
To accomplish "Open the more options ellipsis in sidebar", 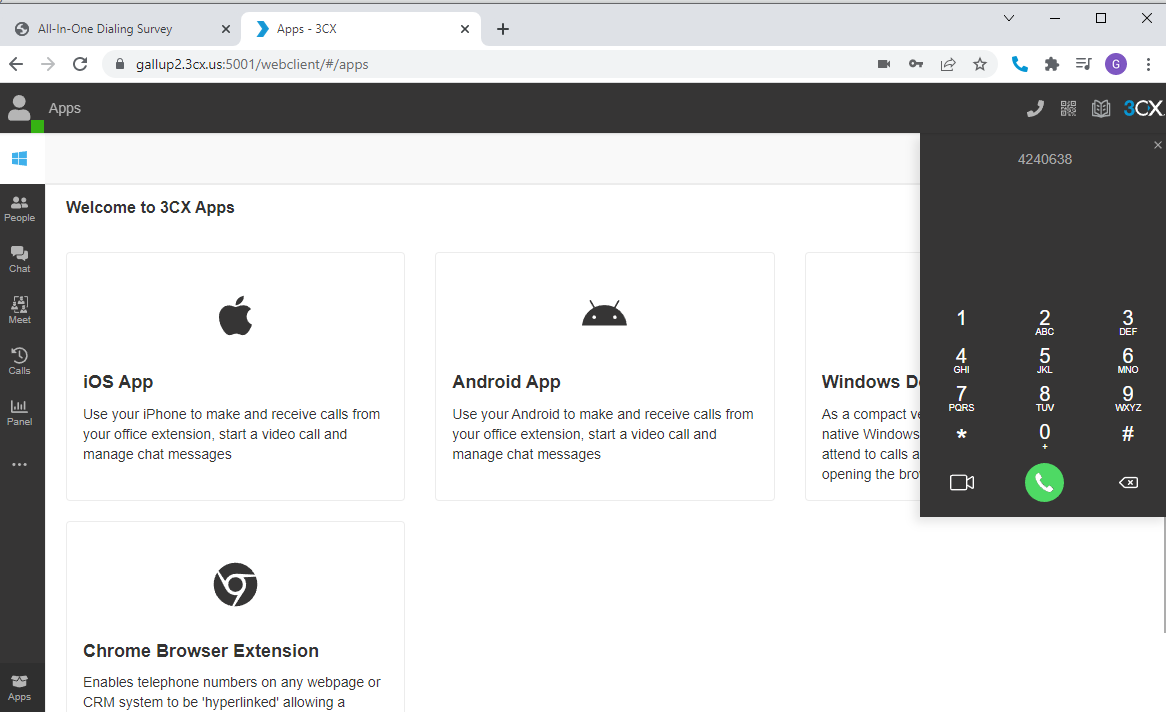I will (x=19, y=464).
